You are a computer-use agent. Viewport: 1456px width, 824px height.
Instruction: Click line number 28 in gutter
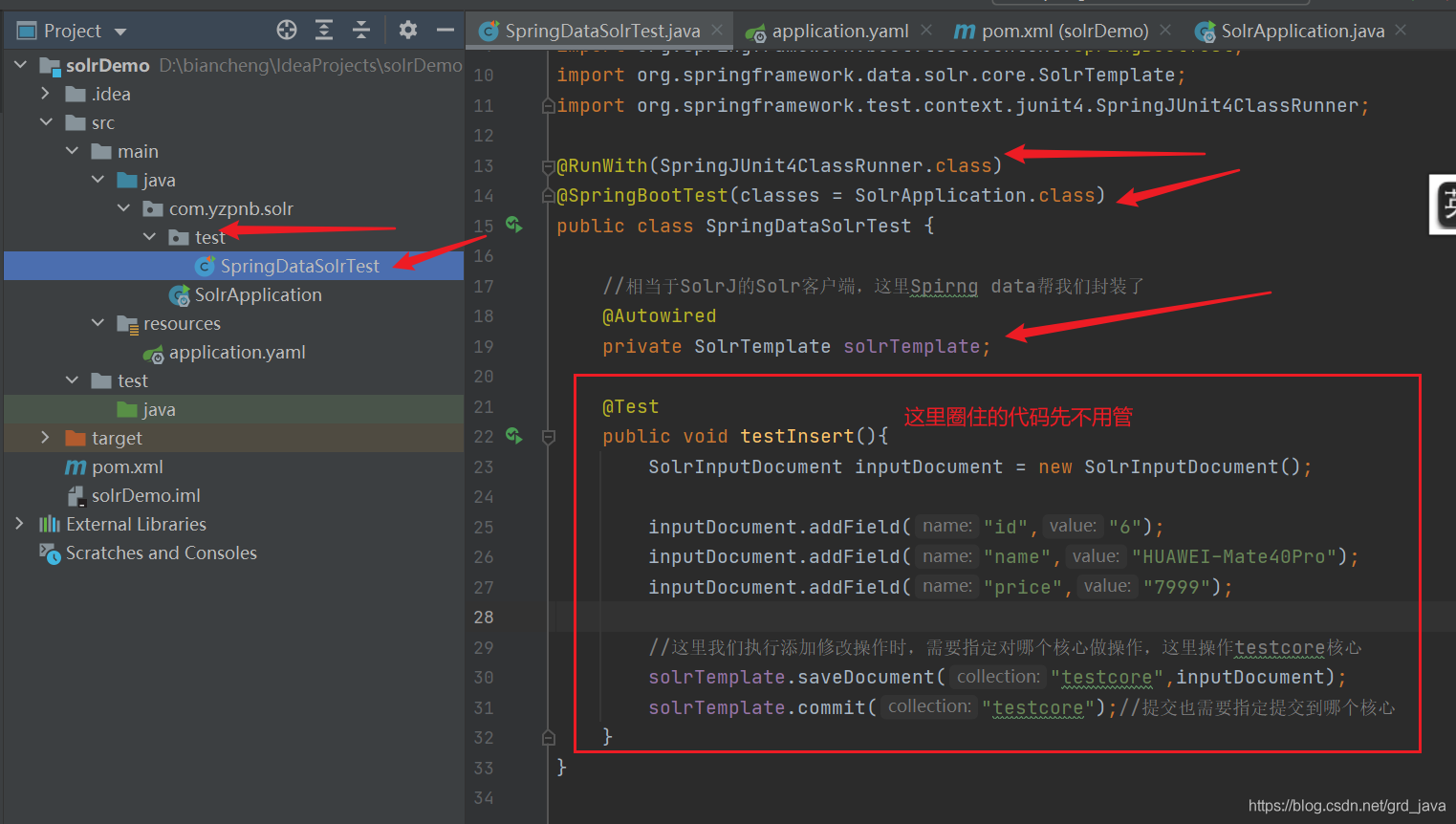[x=484, y=618]
